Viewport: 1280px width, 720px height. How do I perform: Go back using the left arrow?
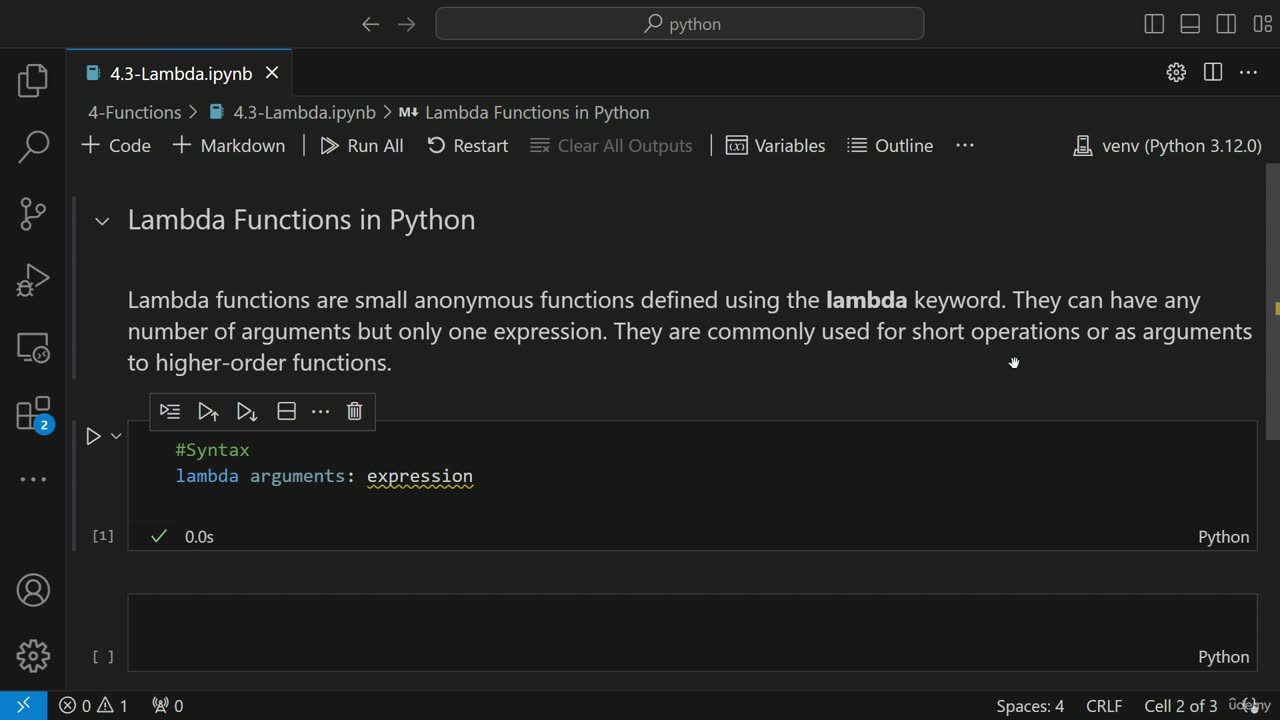[370, 24]
